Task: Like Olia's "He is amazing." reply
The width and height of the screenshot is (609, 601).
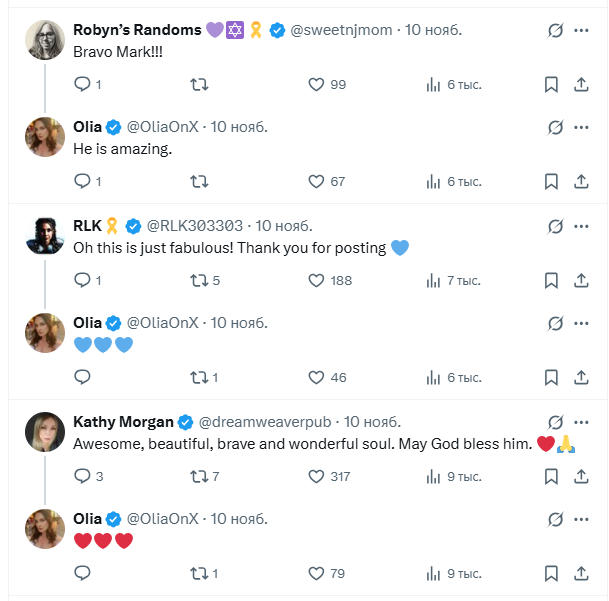Action: [x=317, y=181]
